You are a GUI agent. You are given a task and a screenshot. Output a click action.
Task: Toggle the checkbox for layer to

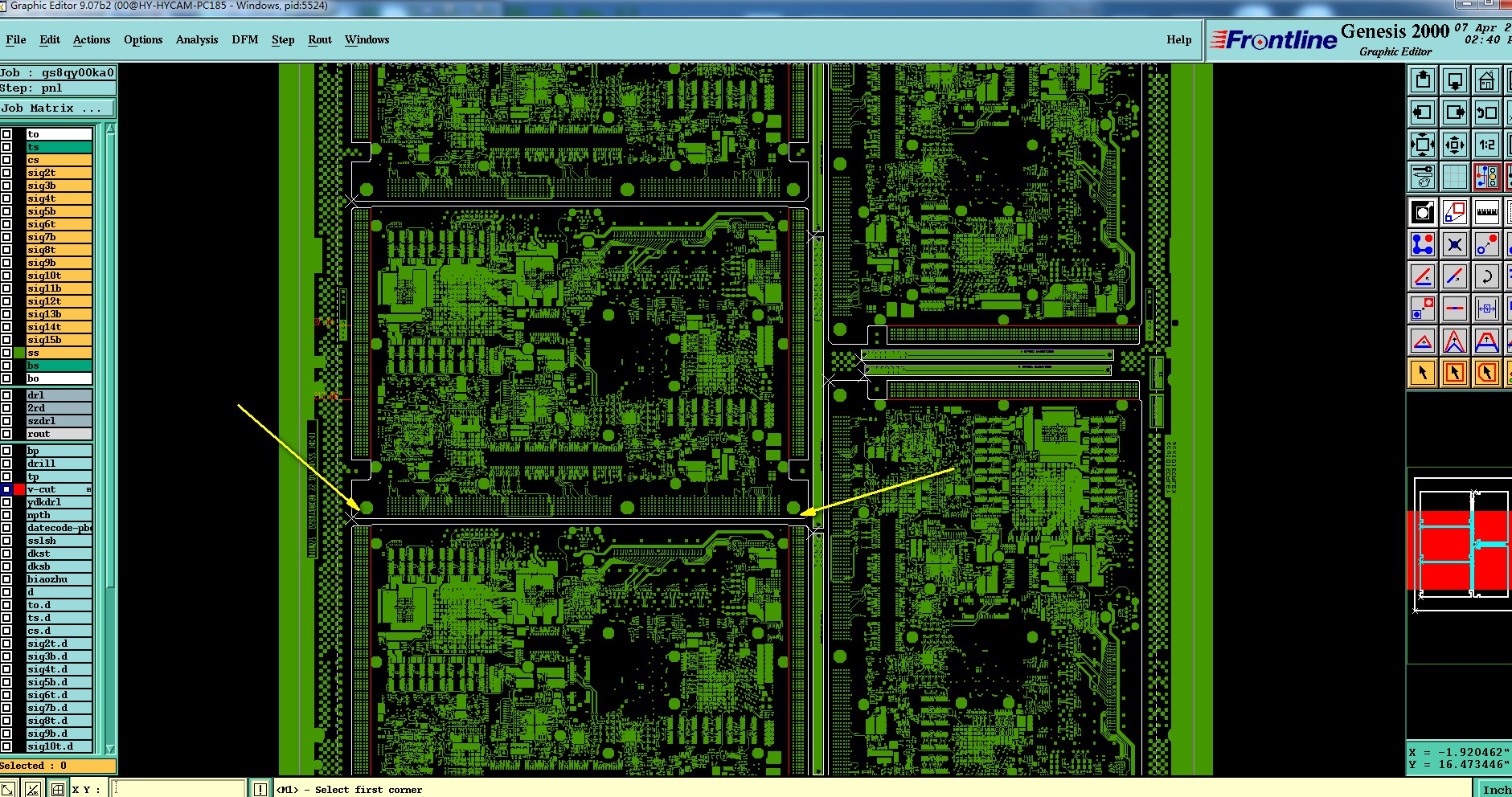click(6, 134)
